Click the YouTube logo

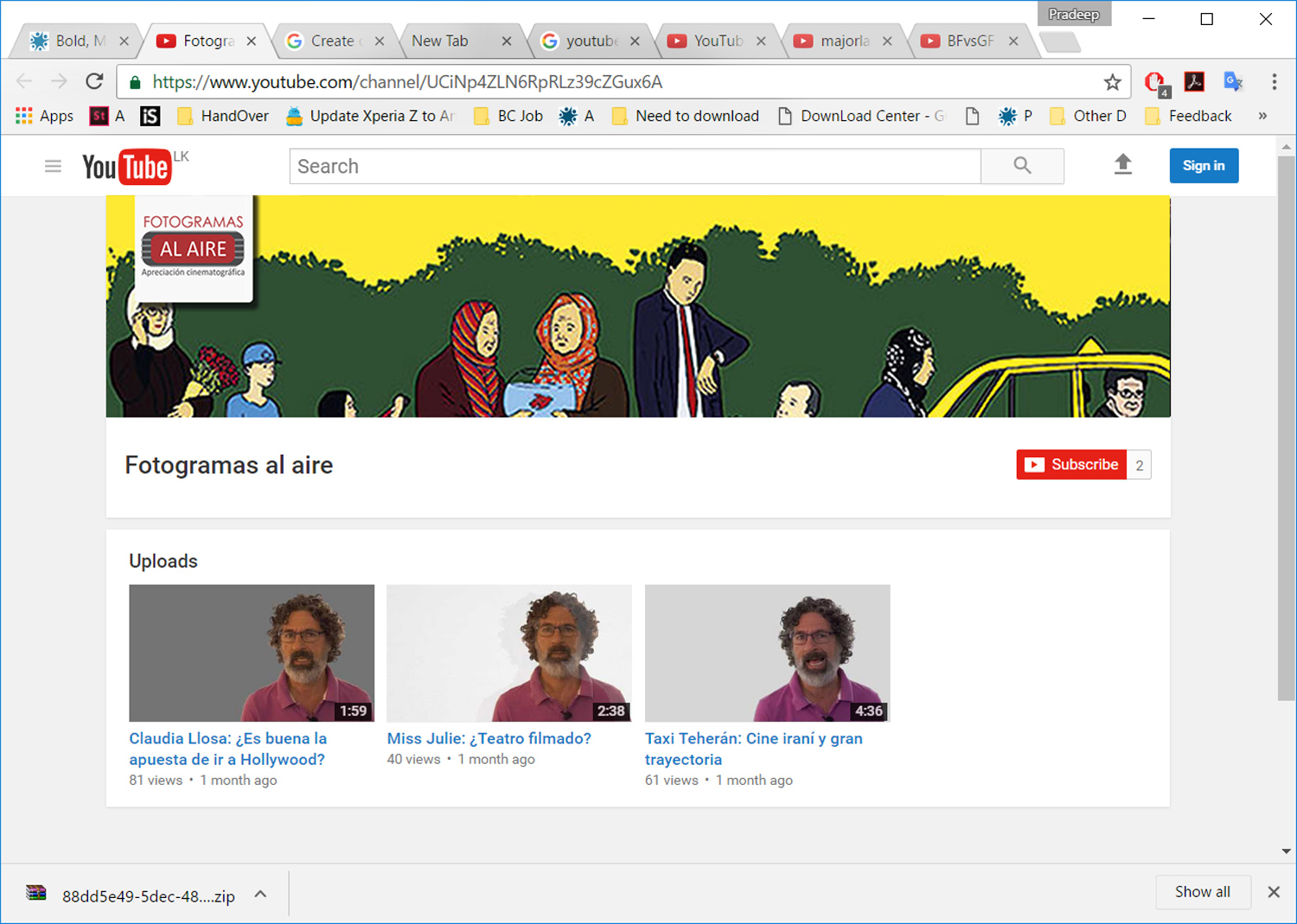coord(126,167)
